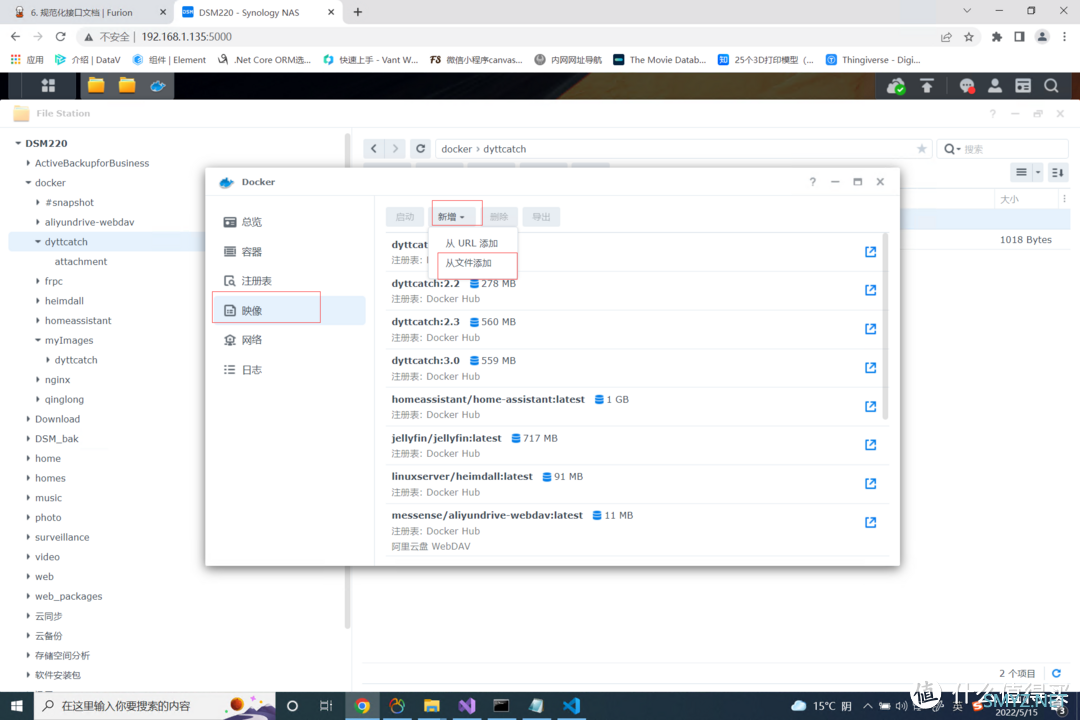Expand the homeassistant folder arrow
Image resolution: width=1080 pixels, height=720 pixels.
coord(38,320)
